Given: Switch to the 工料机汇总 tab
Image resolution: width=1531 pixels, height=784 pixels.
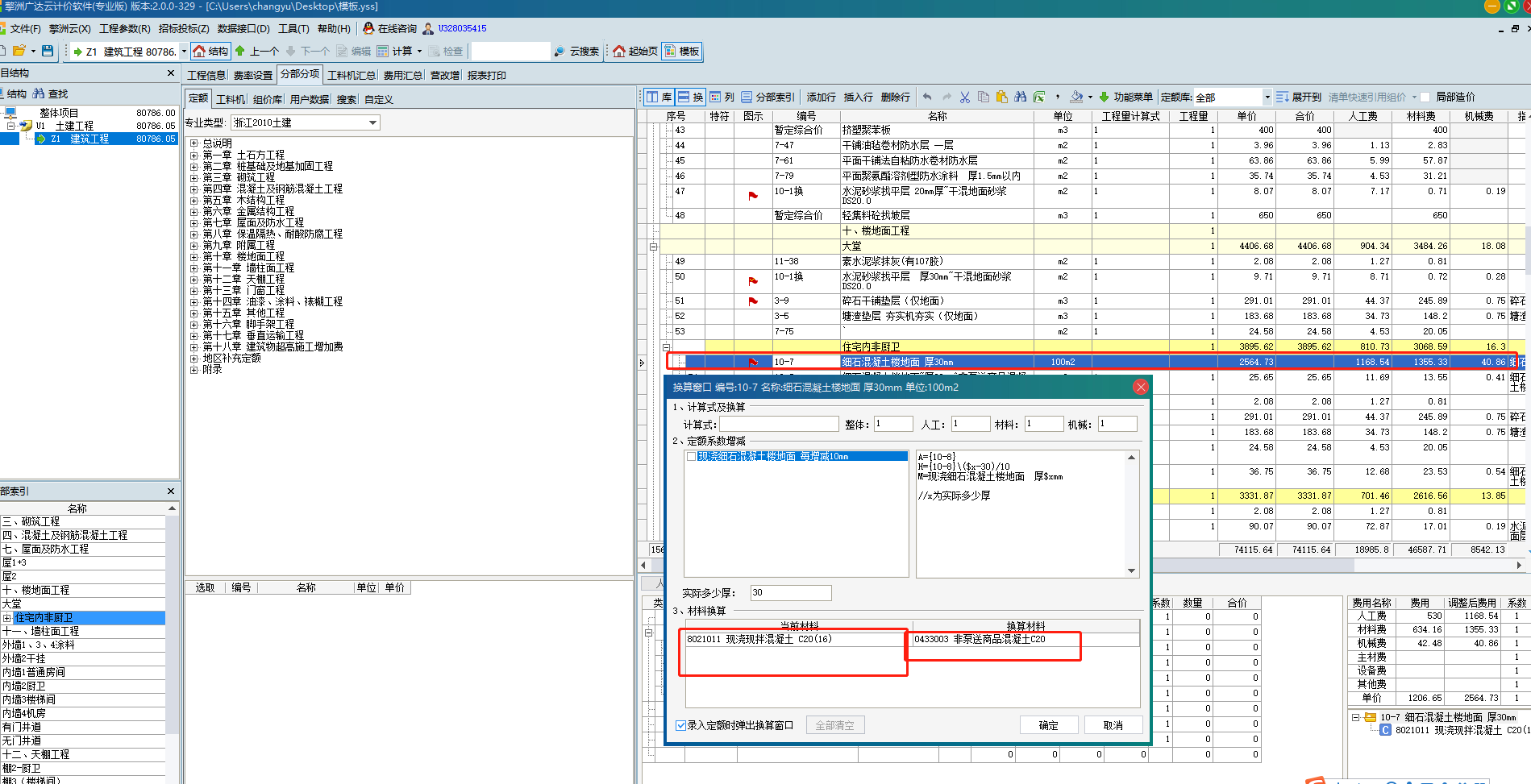Looking at the screenshot, I should coord(352,75).
